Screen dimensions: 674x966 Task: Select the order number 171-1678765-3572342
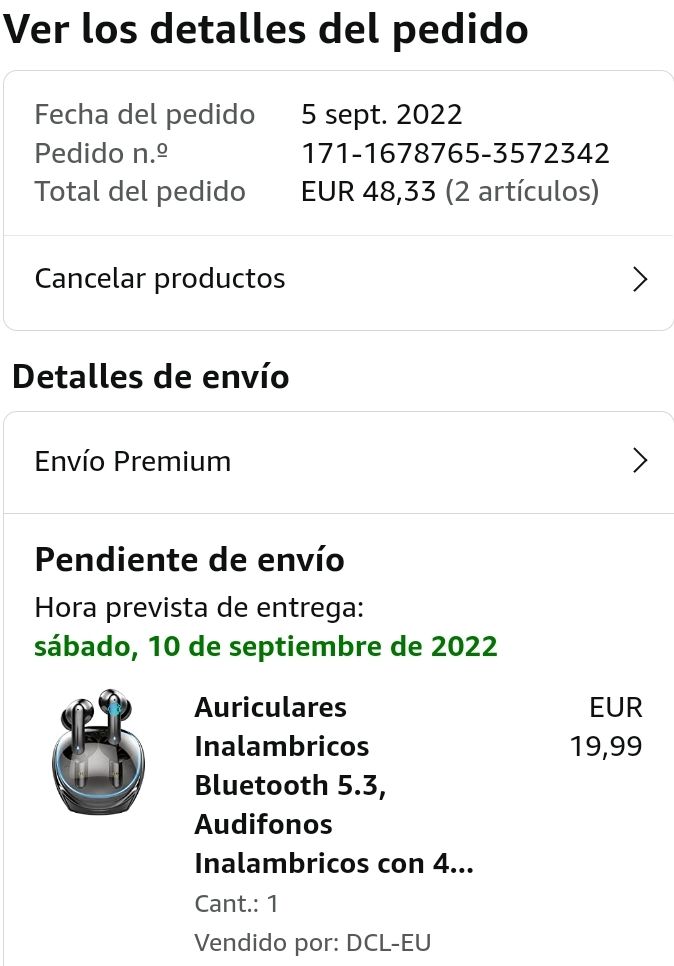[455, 153]
